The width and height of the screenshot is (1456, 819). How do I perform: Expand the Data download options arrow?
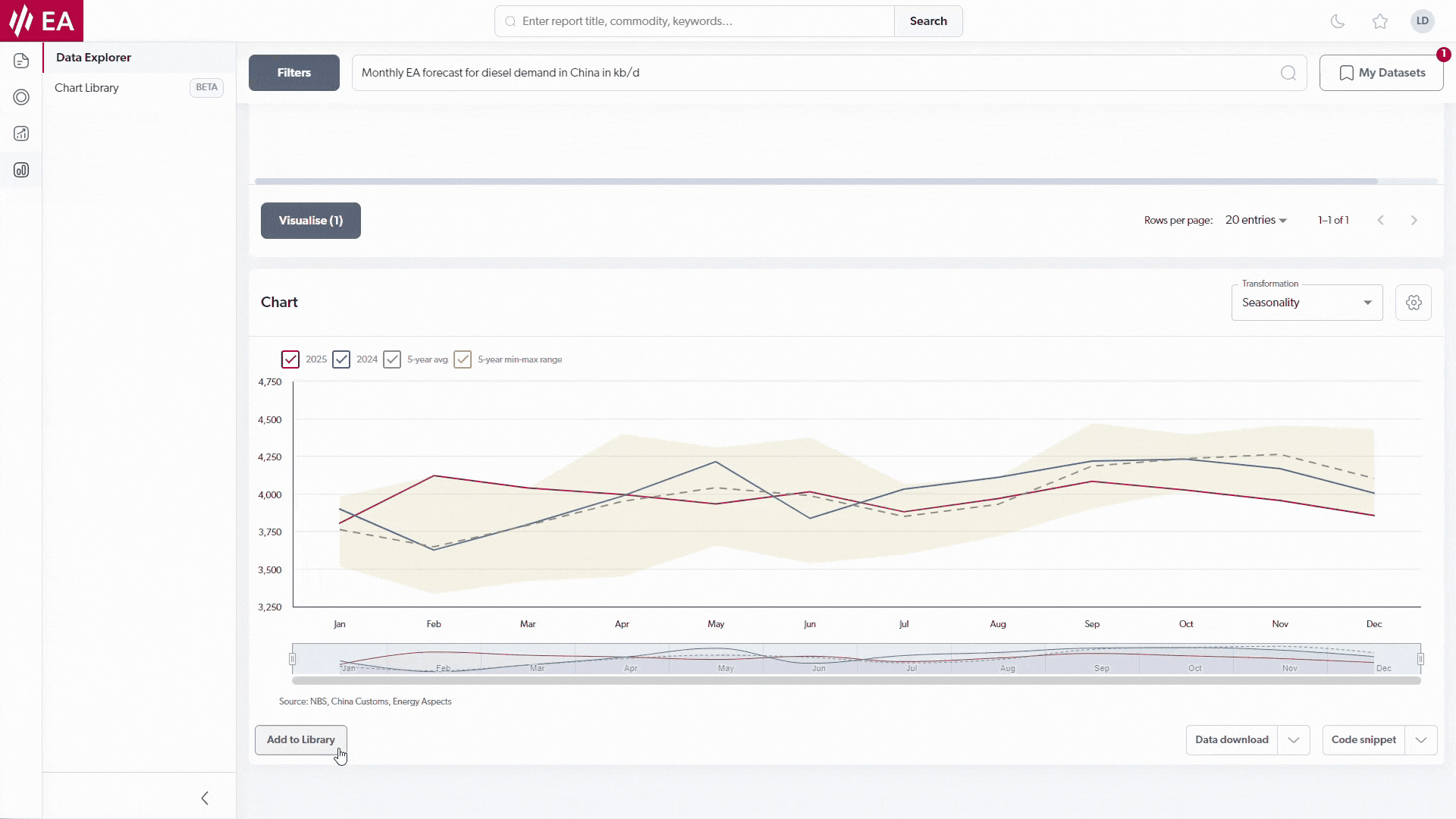coord(1294,740)
